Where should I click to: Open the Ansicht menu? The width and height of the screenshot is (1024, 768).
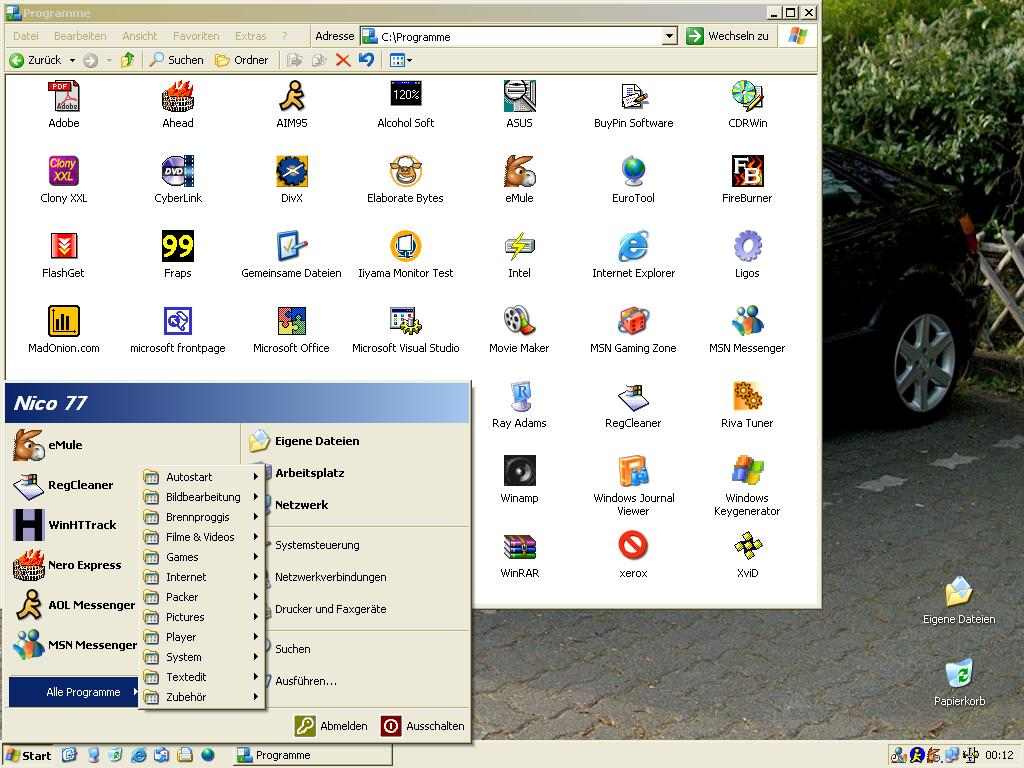click(139, 36)
